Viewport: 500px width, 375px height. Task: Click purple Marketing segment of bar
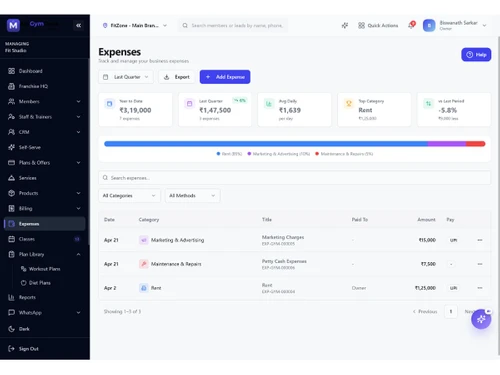coord(447,144)
